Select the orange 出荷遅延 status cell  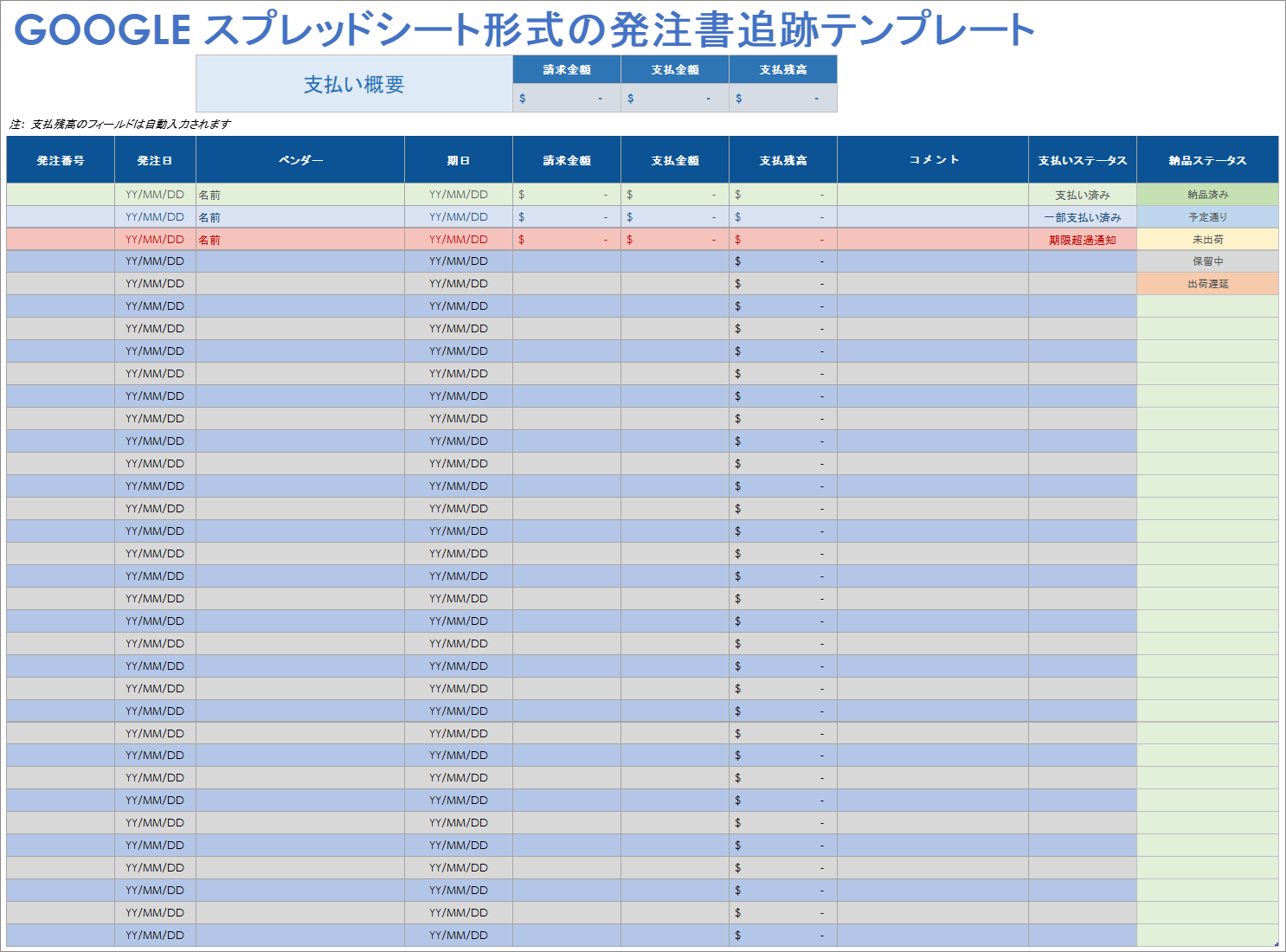(x=1207, y=284)
